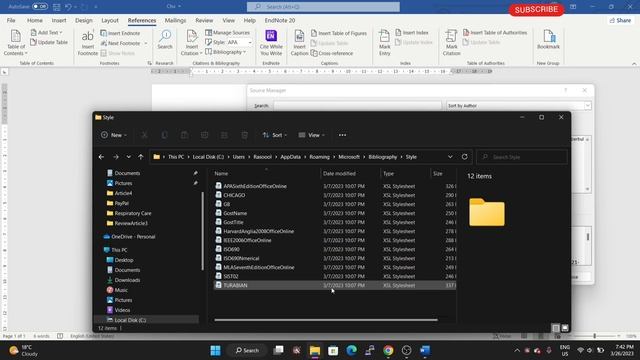The image size is (640, 360).
Task: Switch Explorer to large thumbnails view icon
Action: [x=565, y=327]
